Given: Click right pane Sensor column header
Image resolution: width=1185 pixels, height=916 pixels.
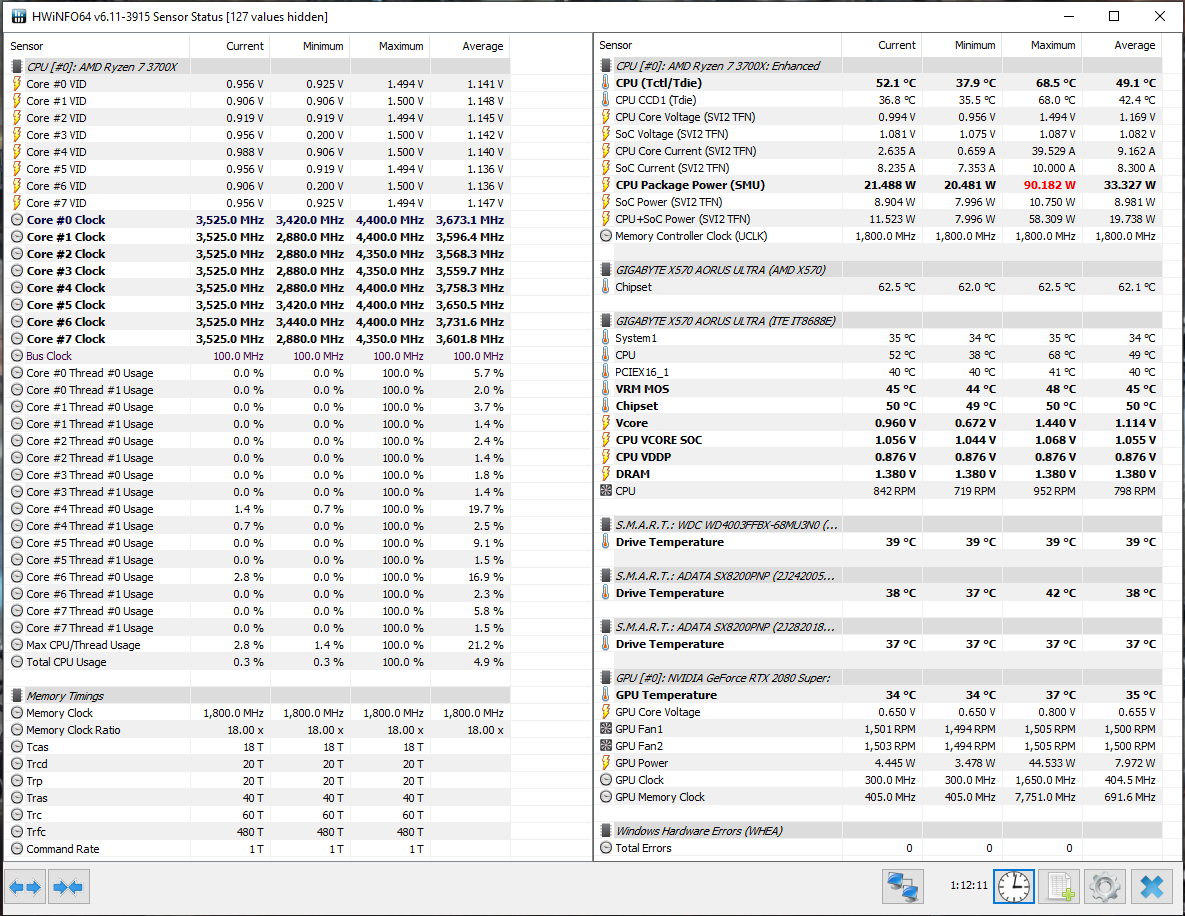Looking at the screenshot, I should 718,45.
